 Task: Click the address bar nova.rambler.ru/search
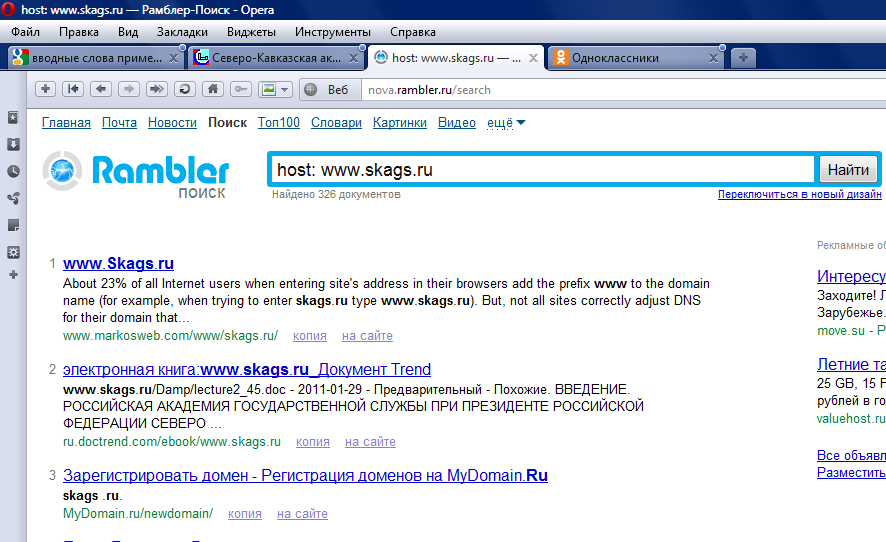point(623,90)
